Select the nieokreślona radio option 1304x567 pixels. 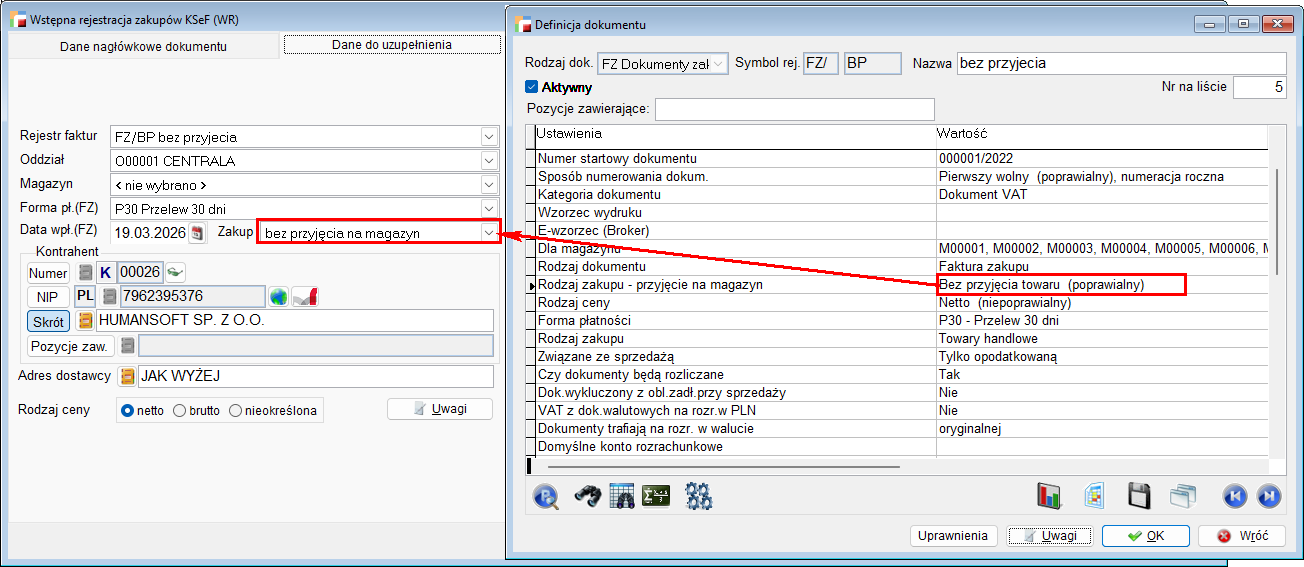point(236,410)
